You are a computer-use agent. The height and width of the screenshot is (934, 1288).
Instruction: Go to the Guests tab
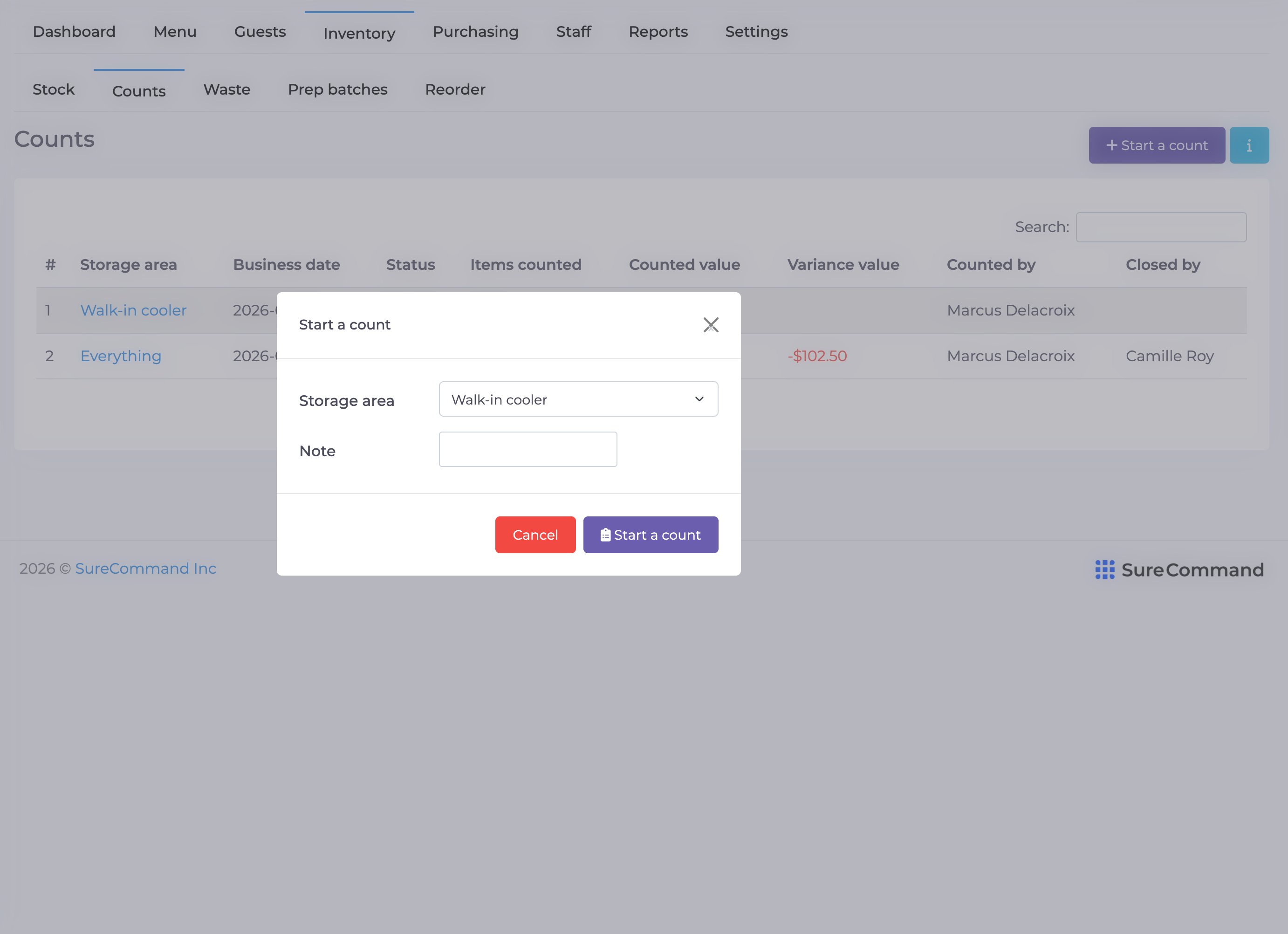point(260,32)
